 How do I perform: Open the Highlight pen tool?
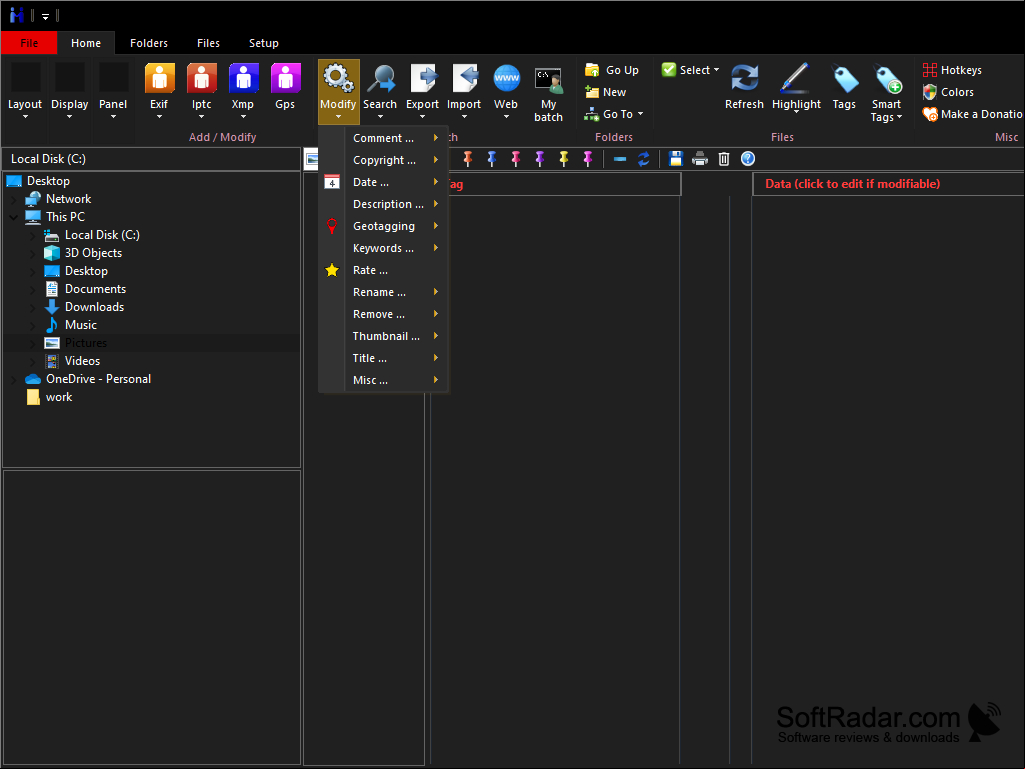(796, 88)
